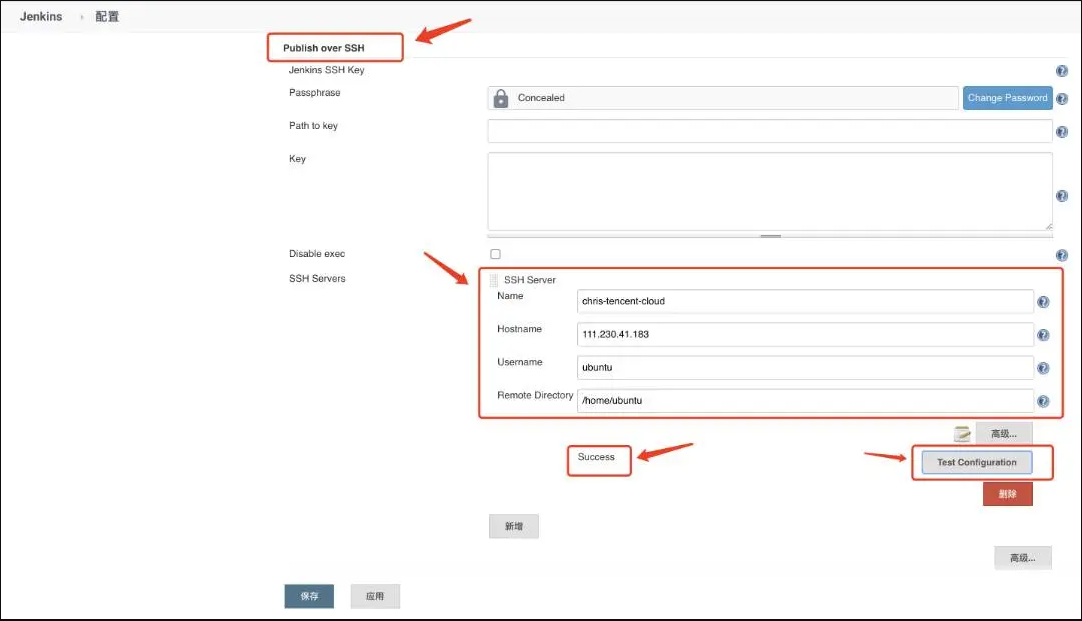The width and height of the screenshot is (1082, 621).
Task: Expand advanced settings next to notepad icon
Action: [x=1003, y=434]
